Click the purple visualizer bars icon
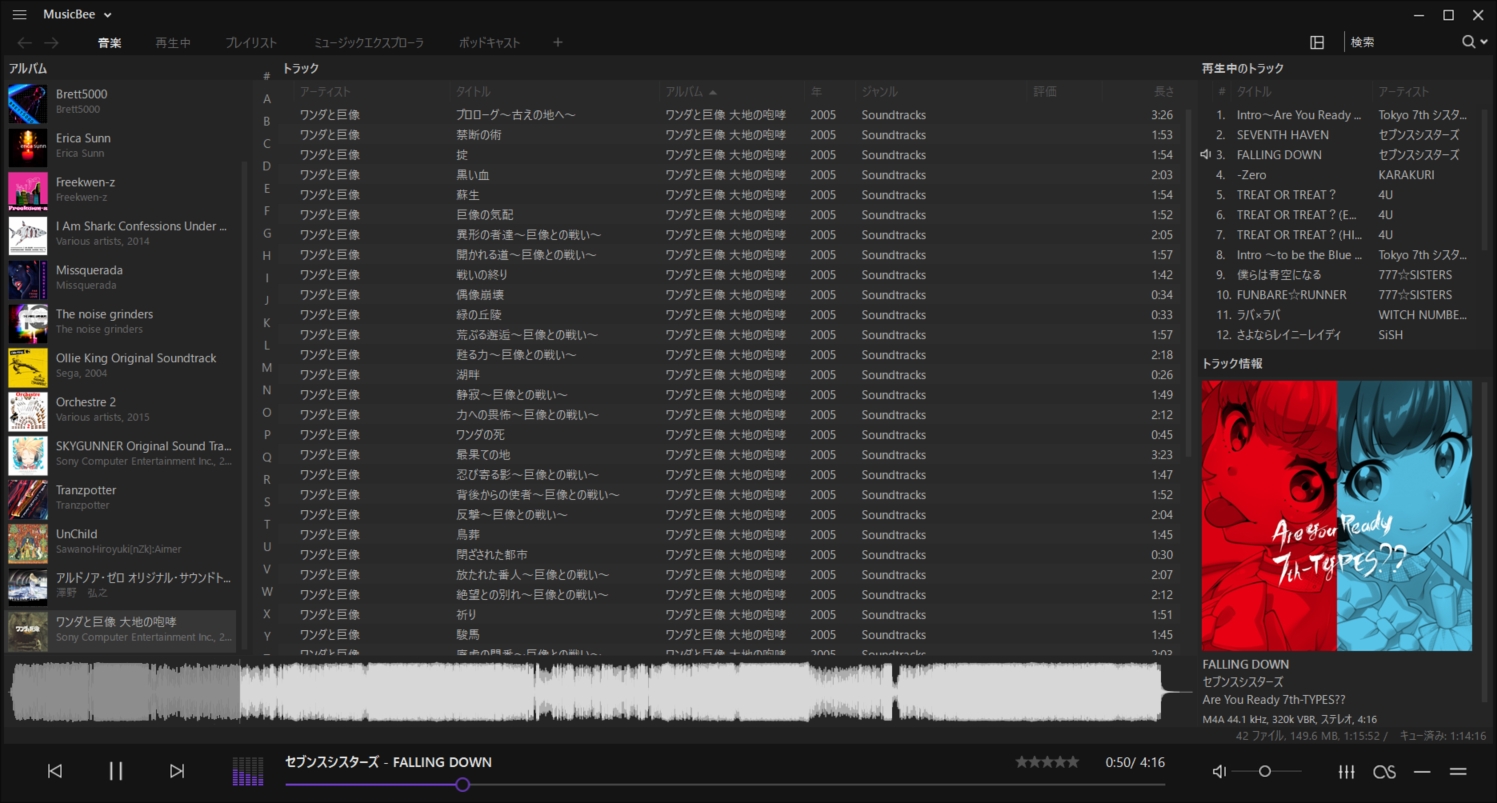This screenshot has width=1497, height=803. pyautogui.click(x=248, y=771)
